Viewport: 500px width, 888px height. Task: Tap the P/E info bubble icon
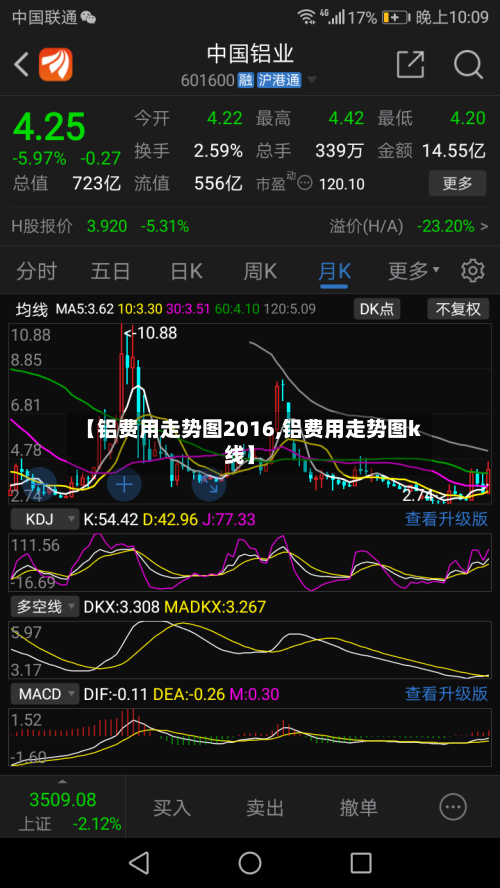[x=305, y=182]
